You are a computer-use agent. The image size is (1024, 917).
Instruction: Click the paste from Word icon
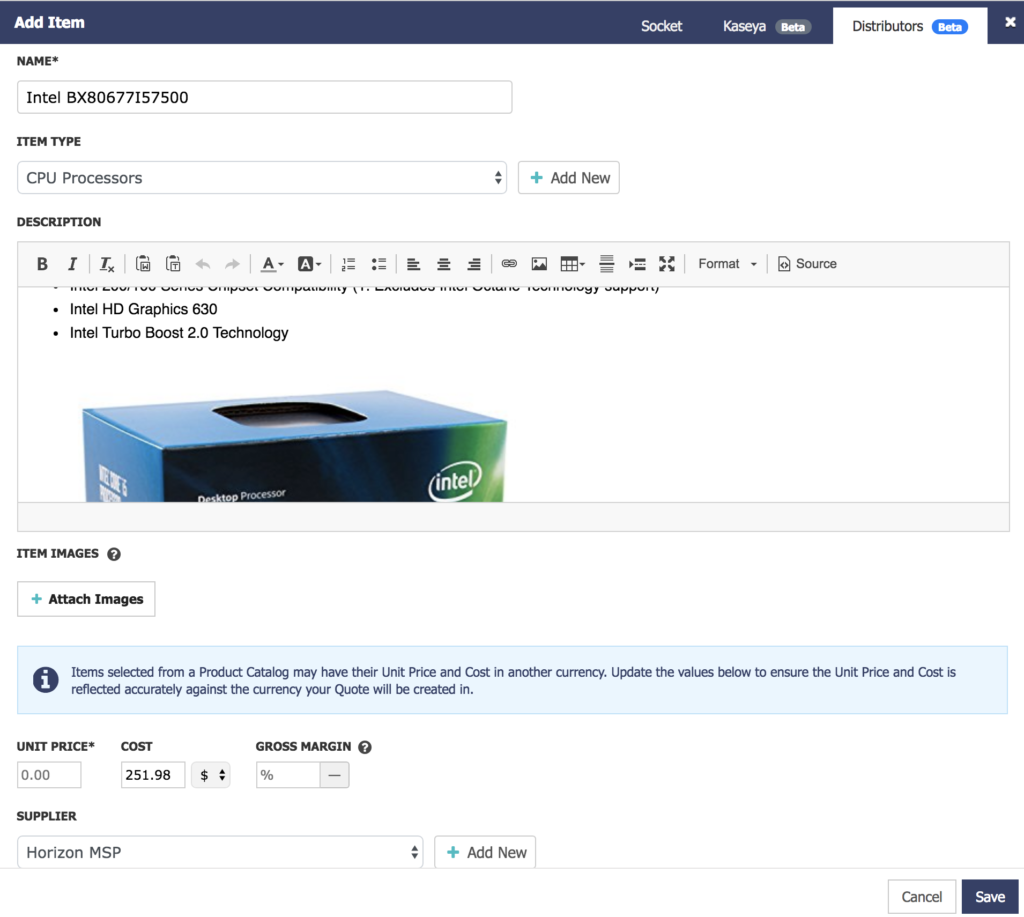[143, 264]
